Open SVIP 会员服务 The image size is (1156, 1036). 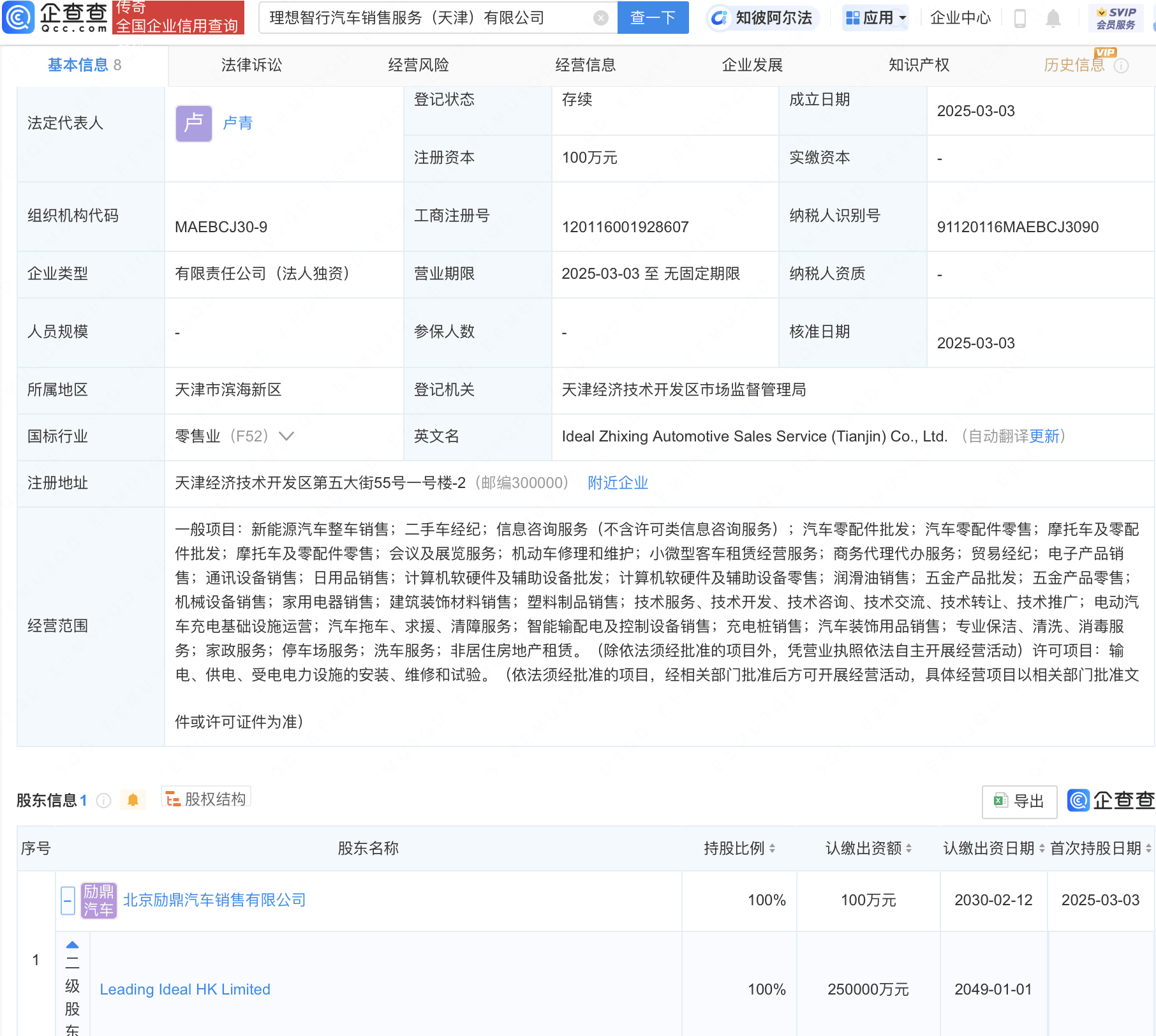click(x=1115, y=18)
